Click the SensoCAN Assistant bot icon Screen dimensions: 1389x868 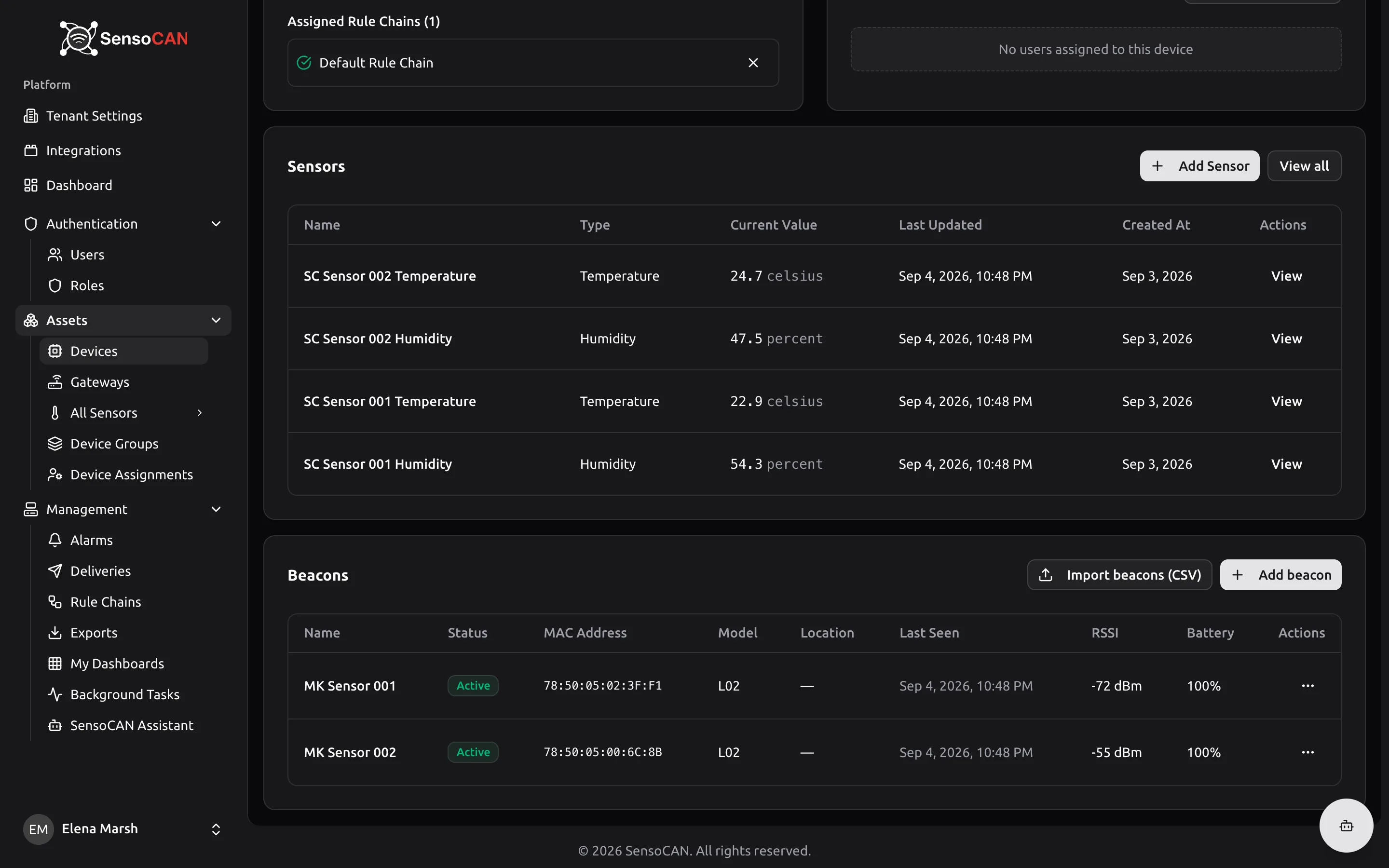[54, 725]
